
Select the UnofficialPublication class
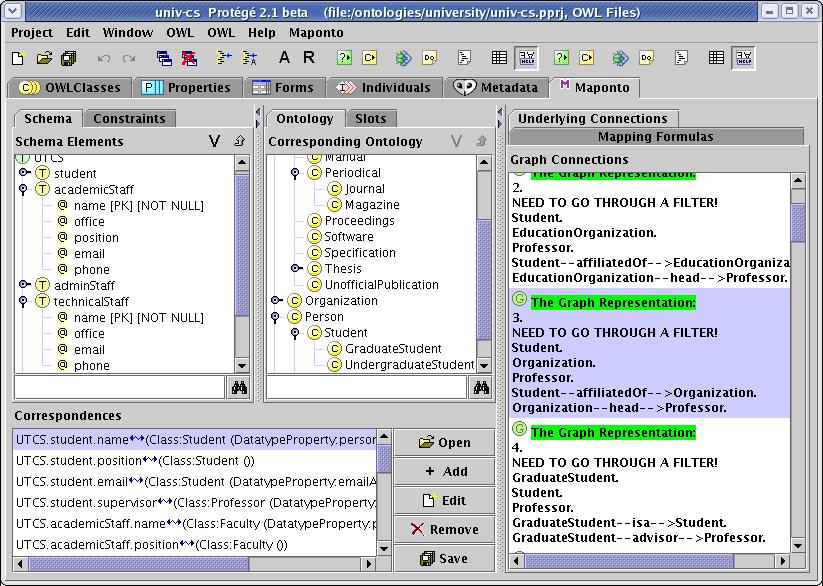tap(381, 285)
